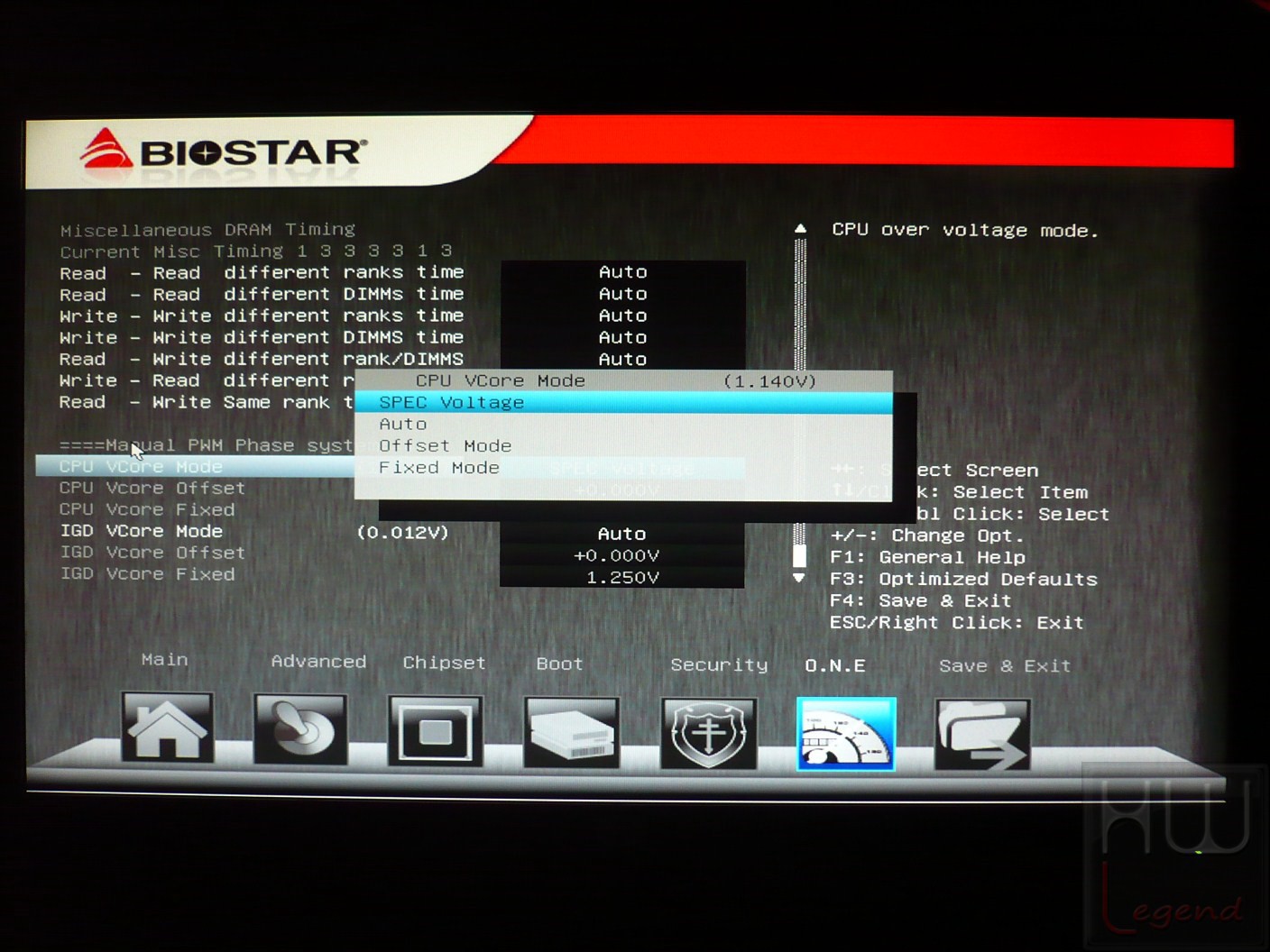Select the IGD Vcore Fixed row
1270x952 pixels.
(x=147, y=574)
